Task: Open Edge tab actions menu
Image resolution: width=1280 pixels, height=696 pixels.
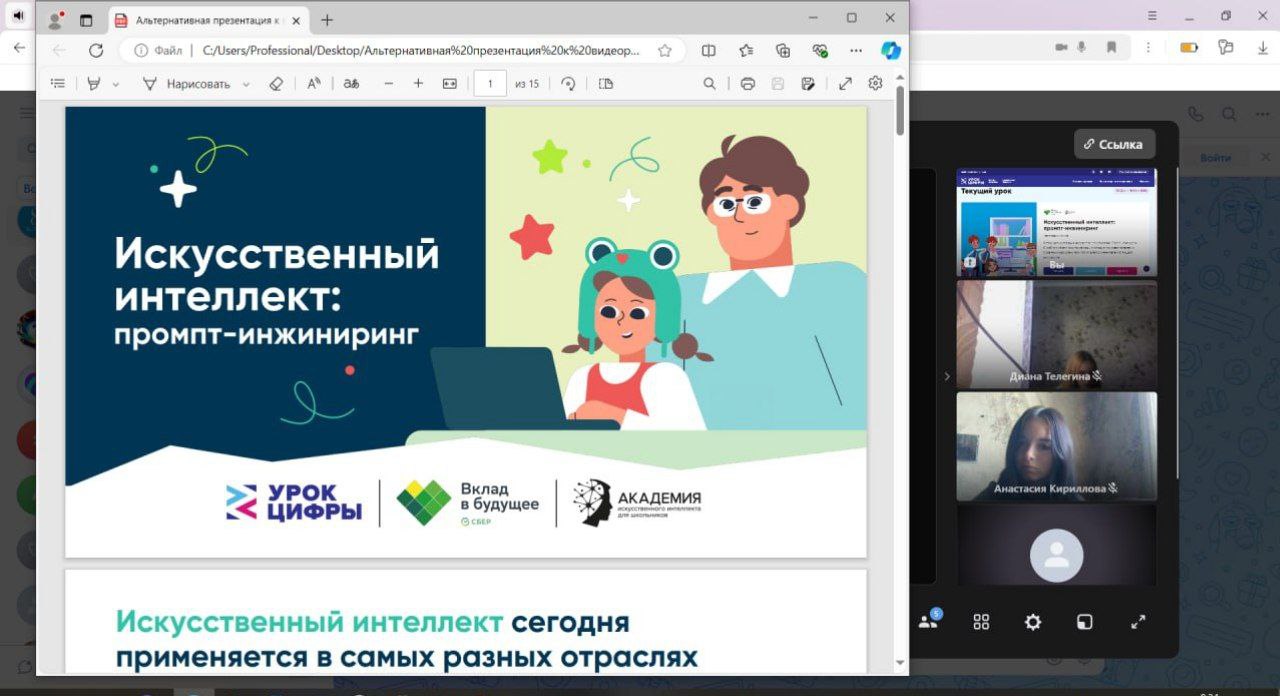Action: coord(86,20)
